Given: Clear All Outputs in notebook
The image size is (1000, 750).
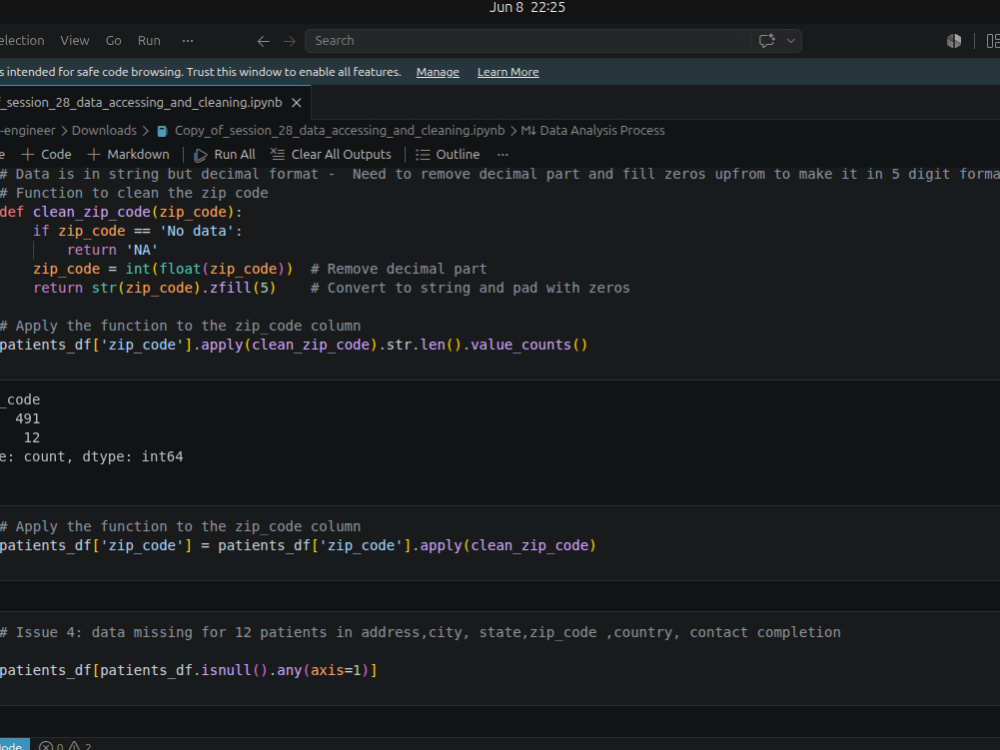Looking at the screenshot, I should 331,154.
